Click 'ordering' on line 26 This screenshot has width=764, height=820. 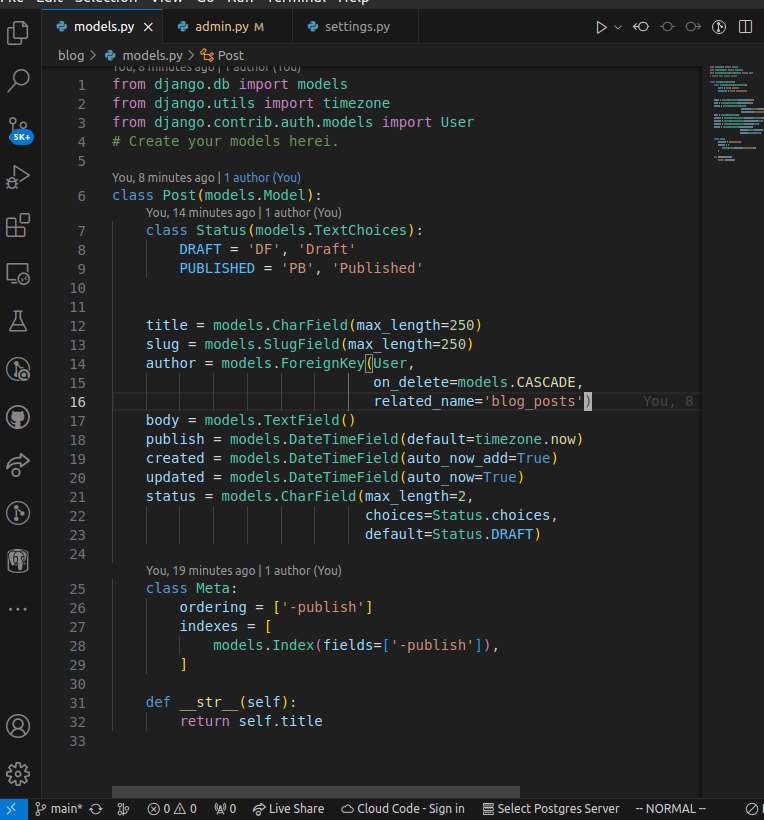[213, 608]
